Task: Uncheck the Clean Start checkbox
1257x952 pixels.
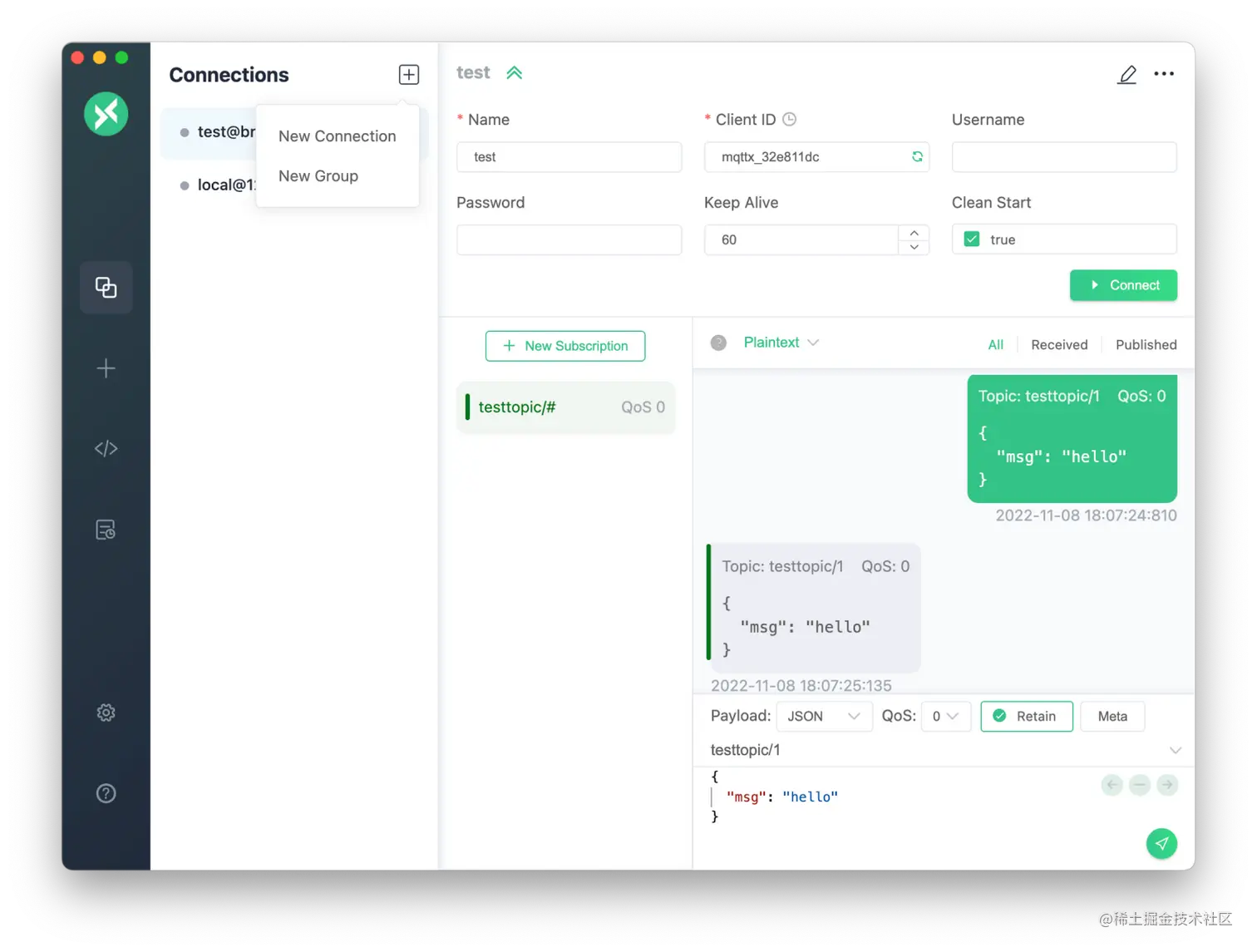Action: tap(971, 239)
